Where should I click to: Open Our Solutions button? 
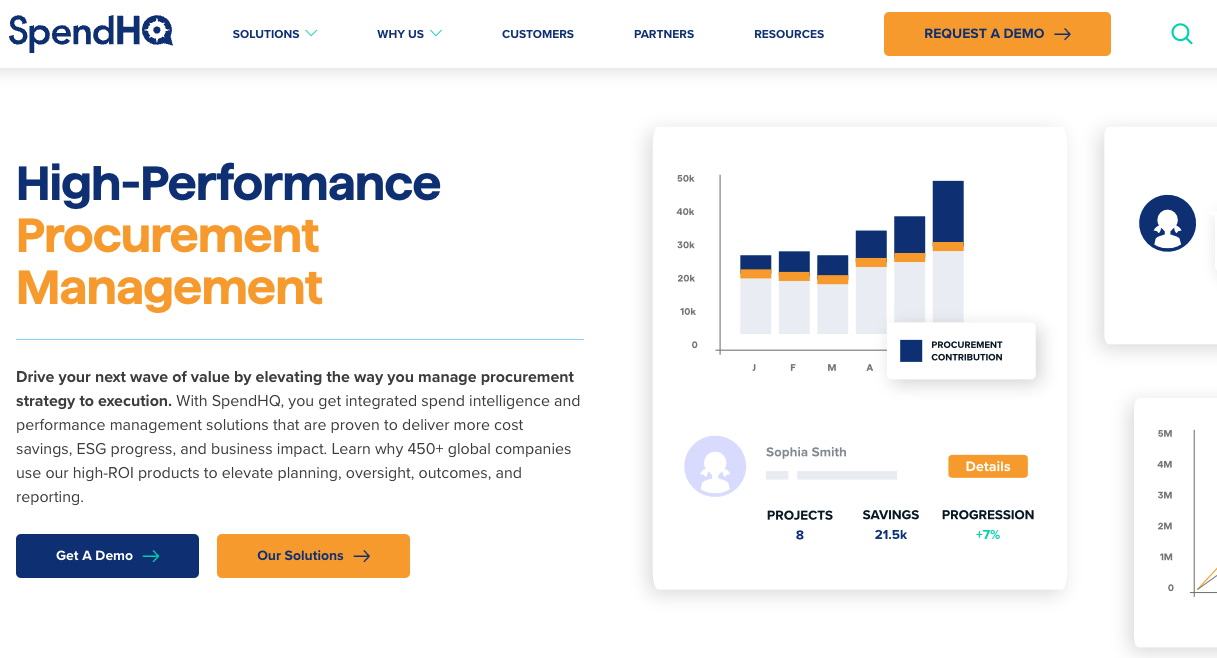[313, 556]
